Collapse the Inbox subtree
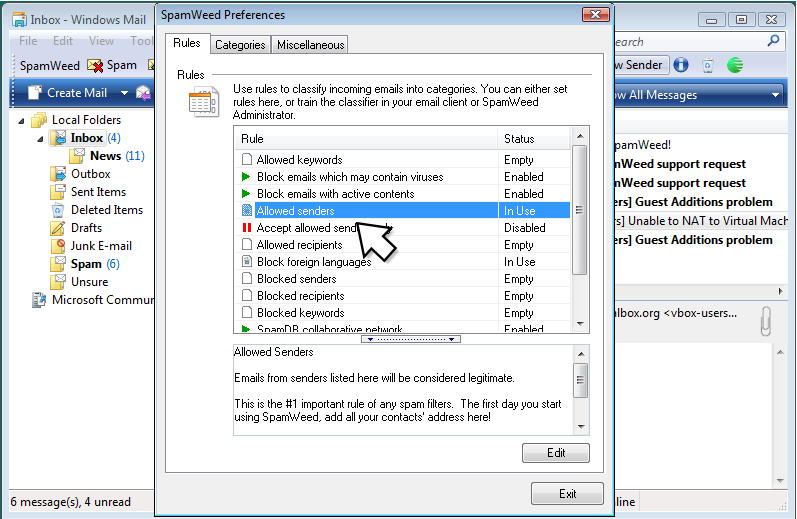The width and height of the screenshot is (797, 519). (40, 139)
